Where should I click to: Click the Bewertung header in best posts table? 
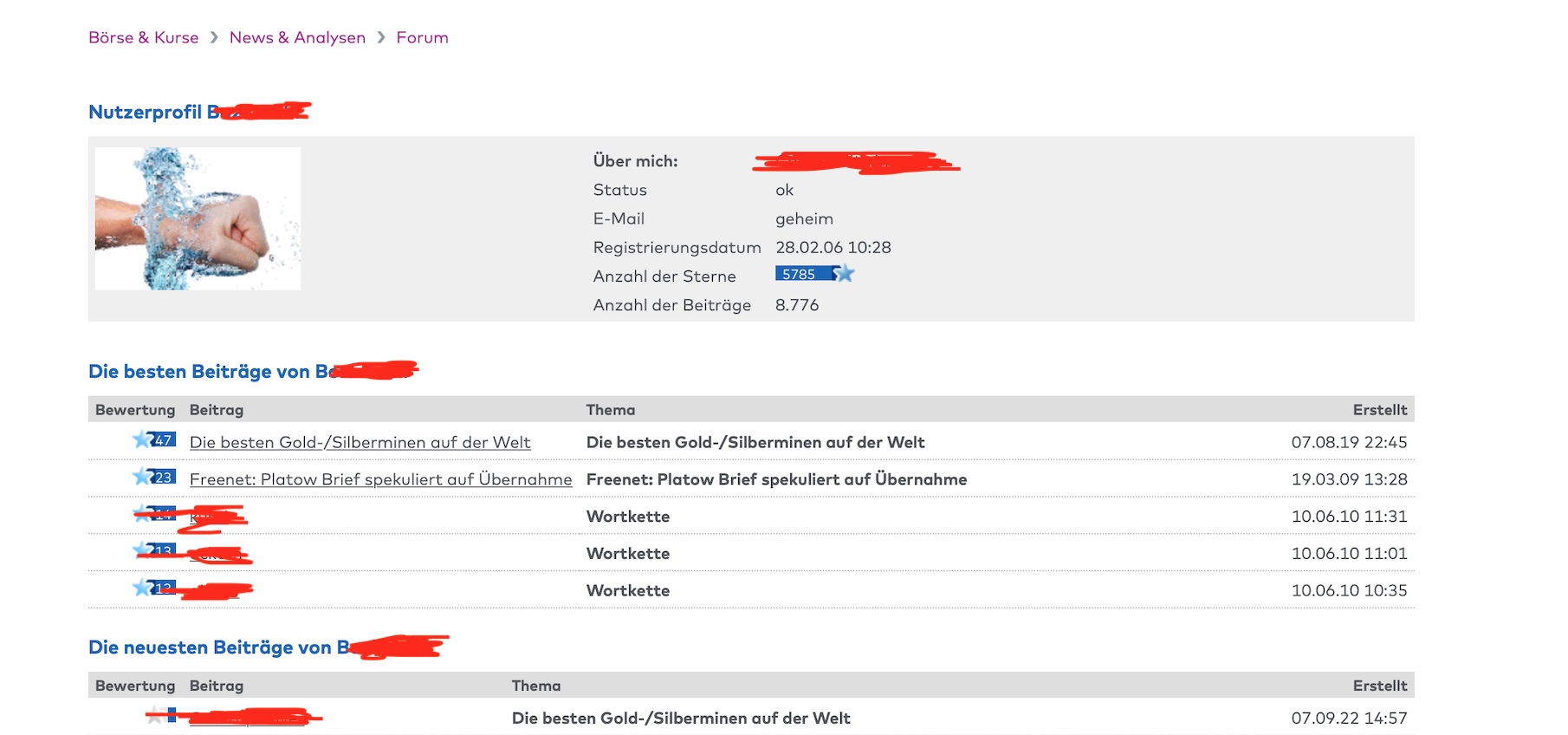coord(135,410)
